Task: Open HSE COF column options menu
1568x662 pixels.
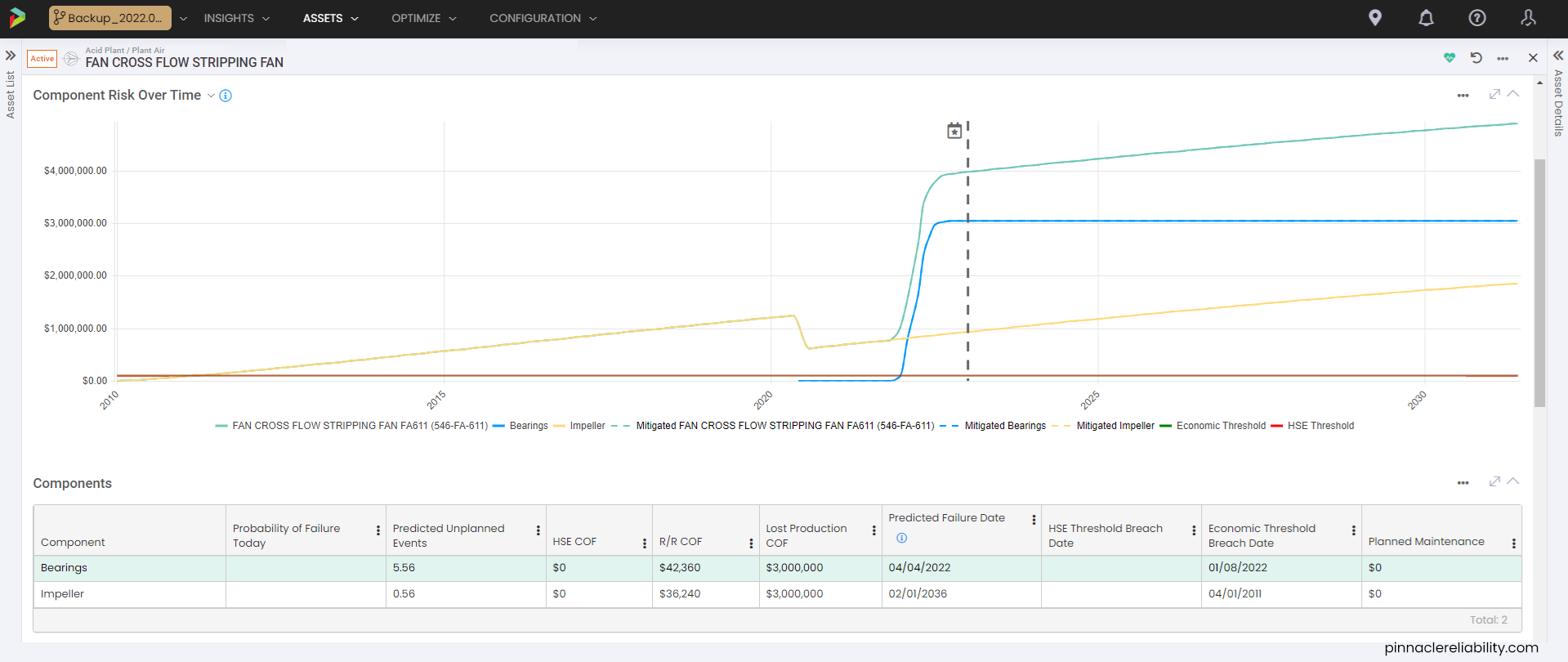Action: pyautogui.click(x=644, y=543)
